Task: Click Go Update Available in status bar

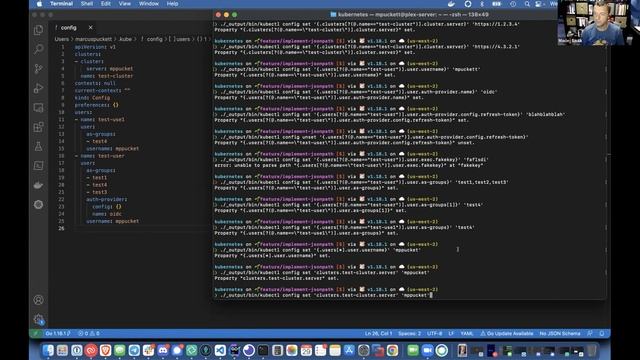Action: click(x=507, y=333)
